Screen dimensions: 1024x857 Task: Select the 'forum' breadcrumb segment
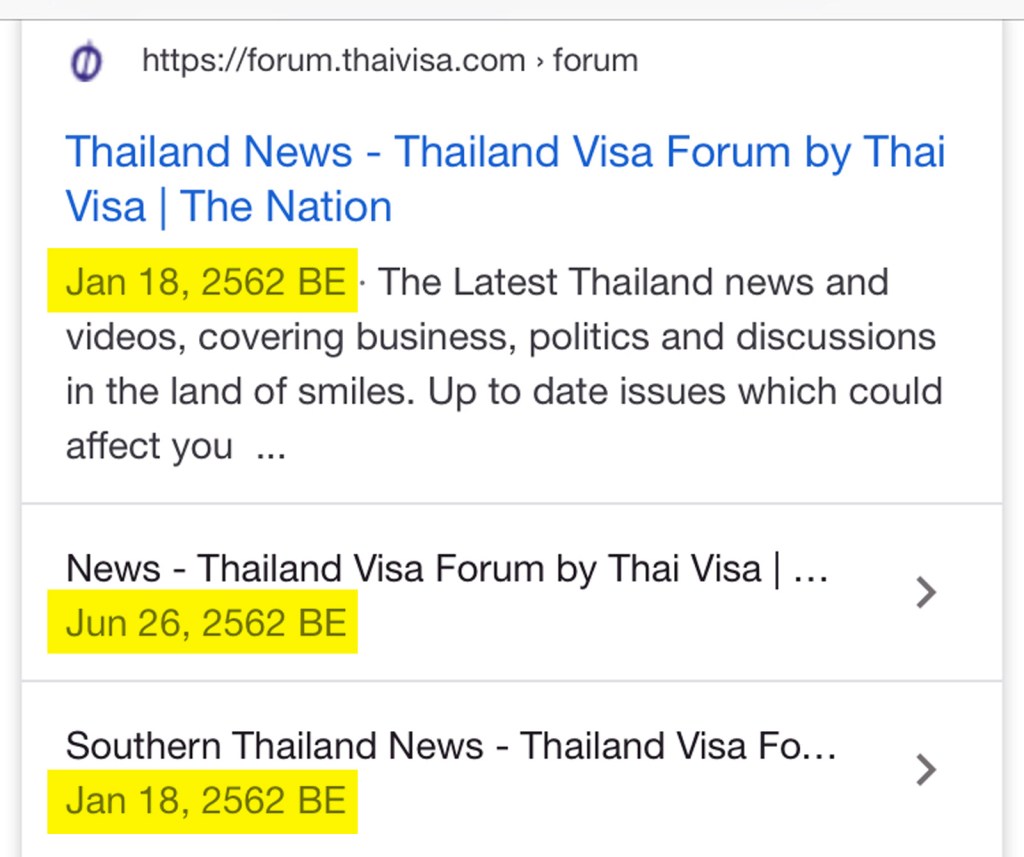click(595, 61)
